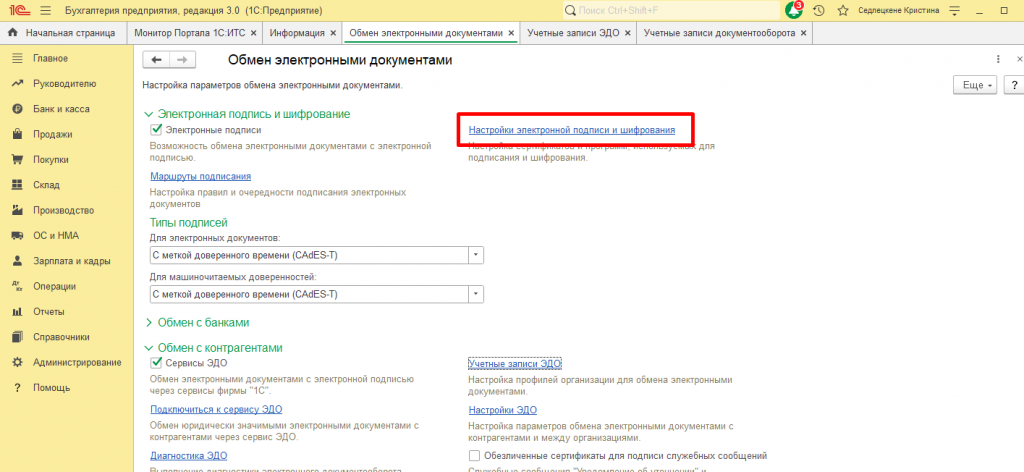The width and height of the screenshot is (1024, 472).
Task: Click the home icon on Начальная страница
Action: (12, 33)
